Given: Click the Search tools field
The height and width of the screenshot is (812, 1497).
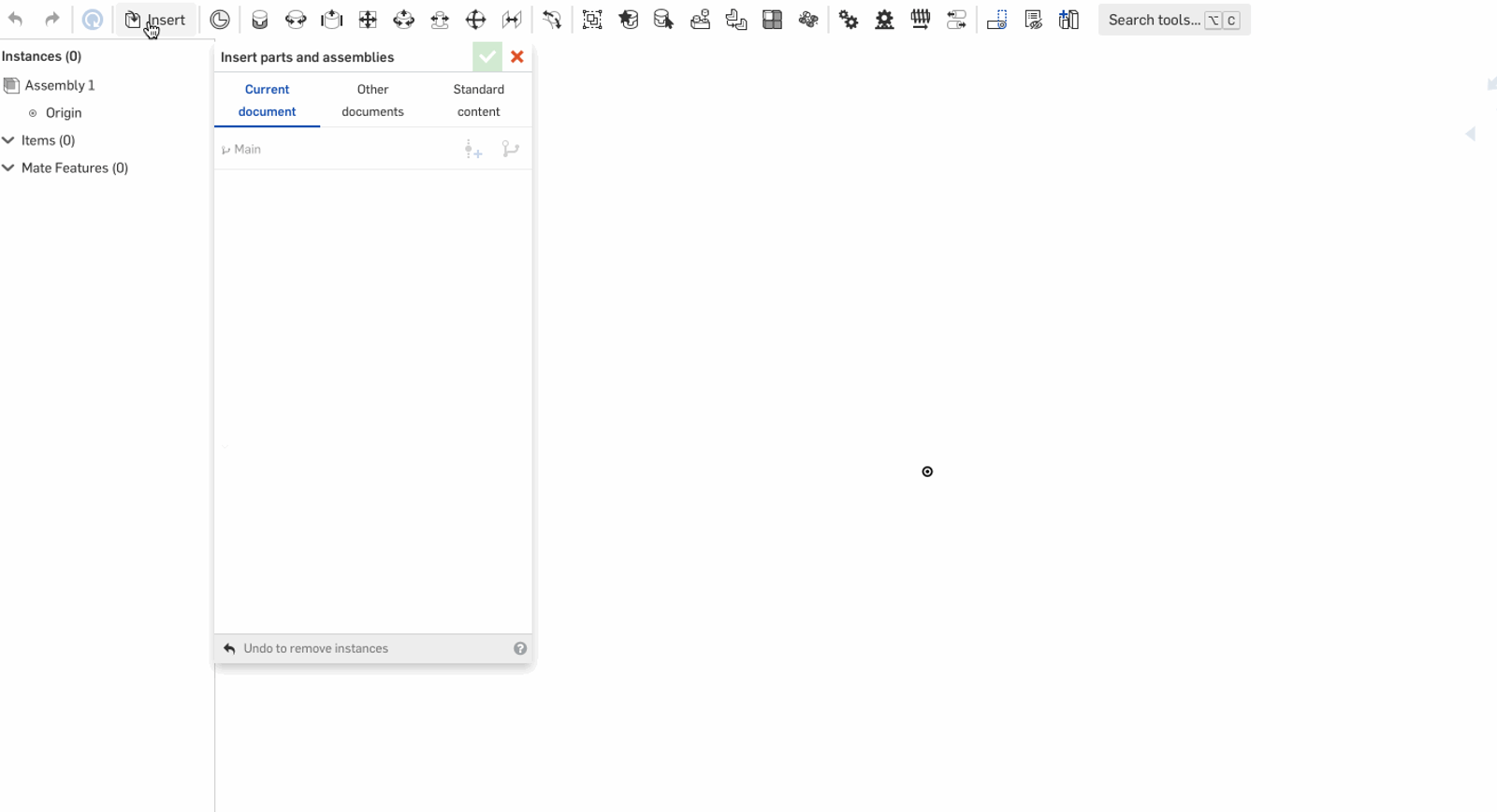Looking at the screenshot, I should coord(1154,20).
